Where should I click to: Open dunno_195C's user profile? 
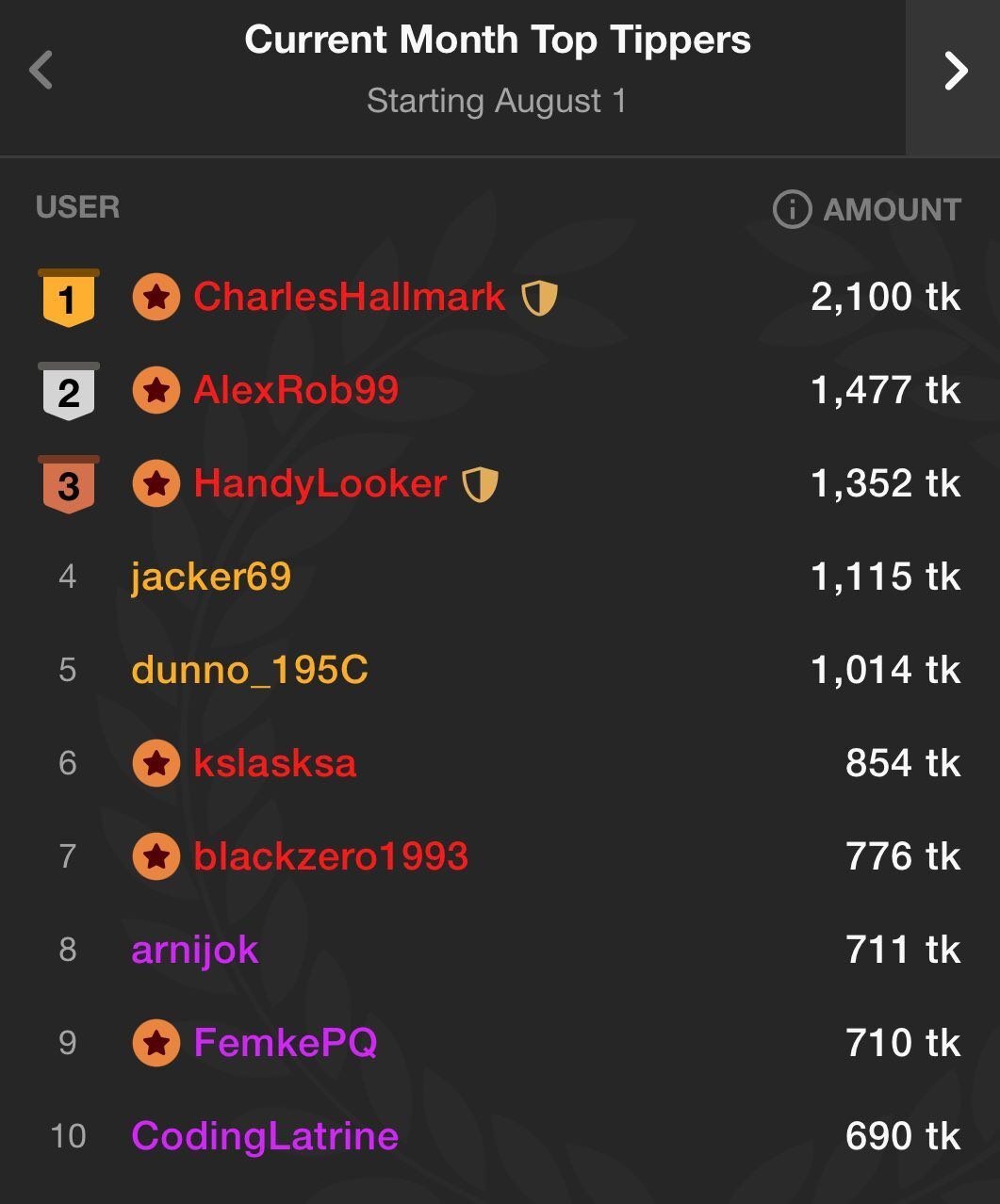250,670
